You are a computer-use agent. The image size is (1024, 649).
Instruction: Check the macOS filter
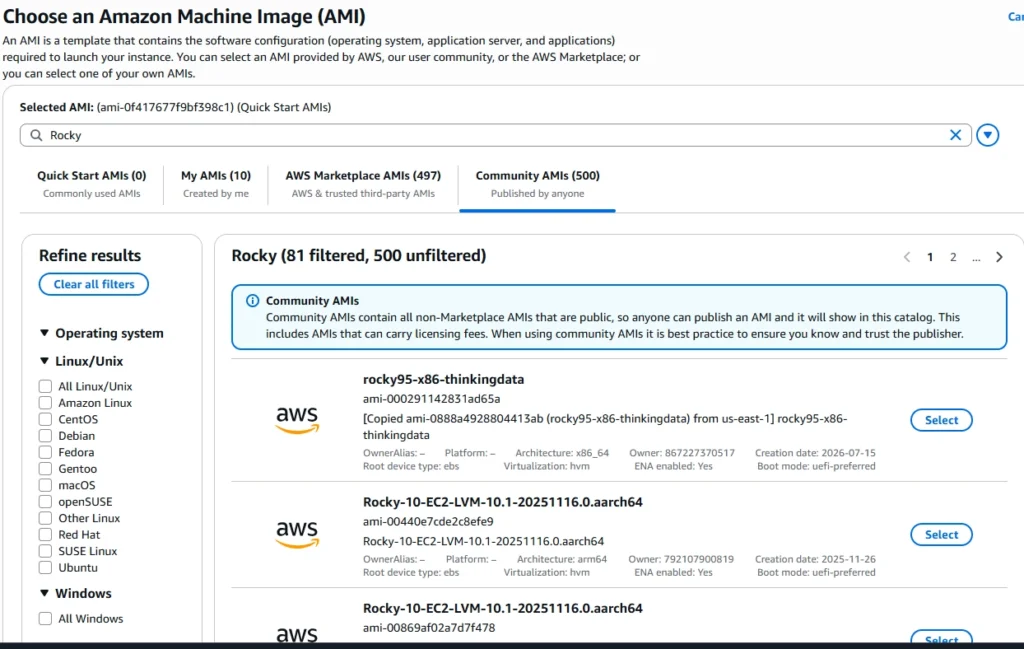45,485
